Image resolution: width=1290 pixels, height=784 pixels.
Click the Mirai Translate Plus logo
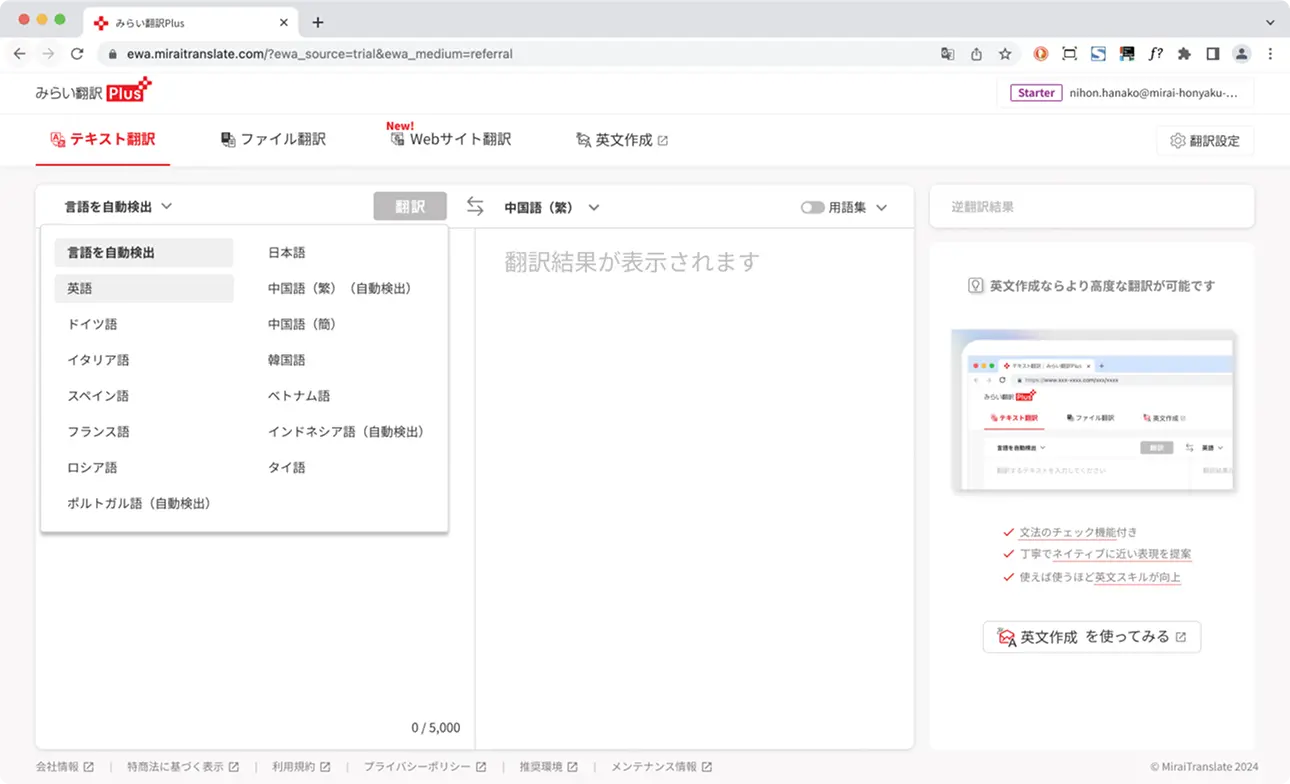tap(93, 92)
